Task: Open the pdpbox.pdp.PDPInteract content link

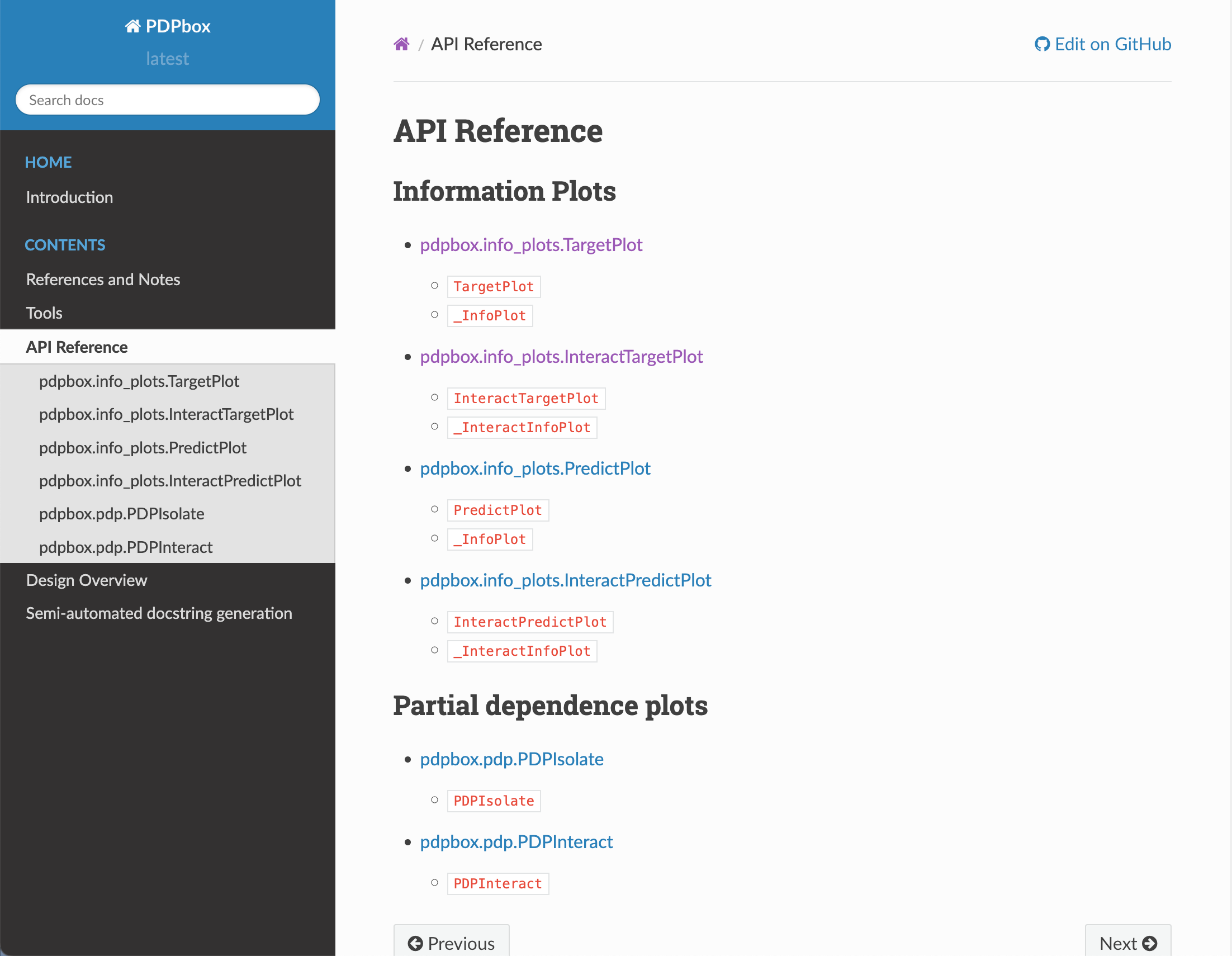Action: click(515, 841)
